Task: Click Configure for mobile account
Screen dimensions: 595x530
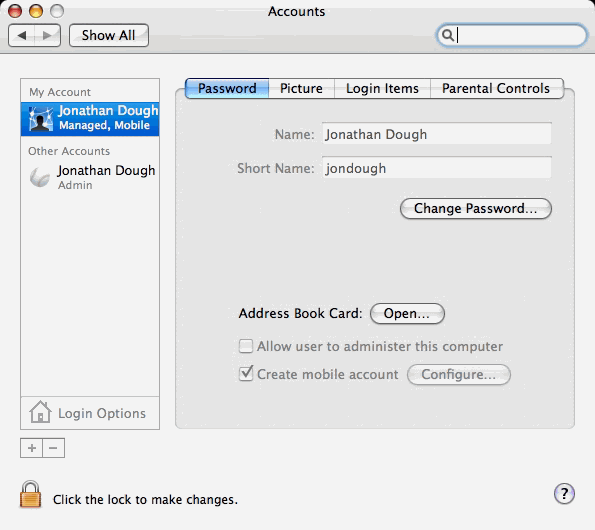Action: coord(459,374)
